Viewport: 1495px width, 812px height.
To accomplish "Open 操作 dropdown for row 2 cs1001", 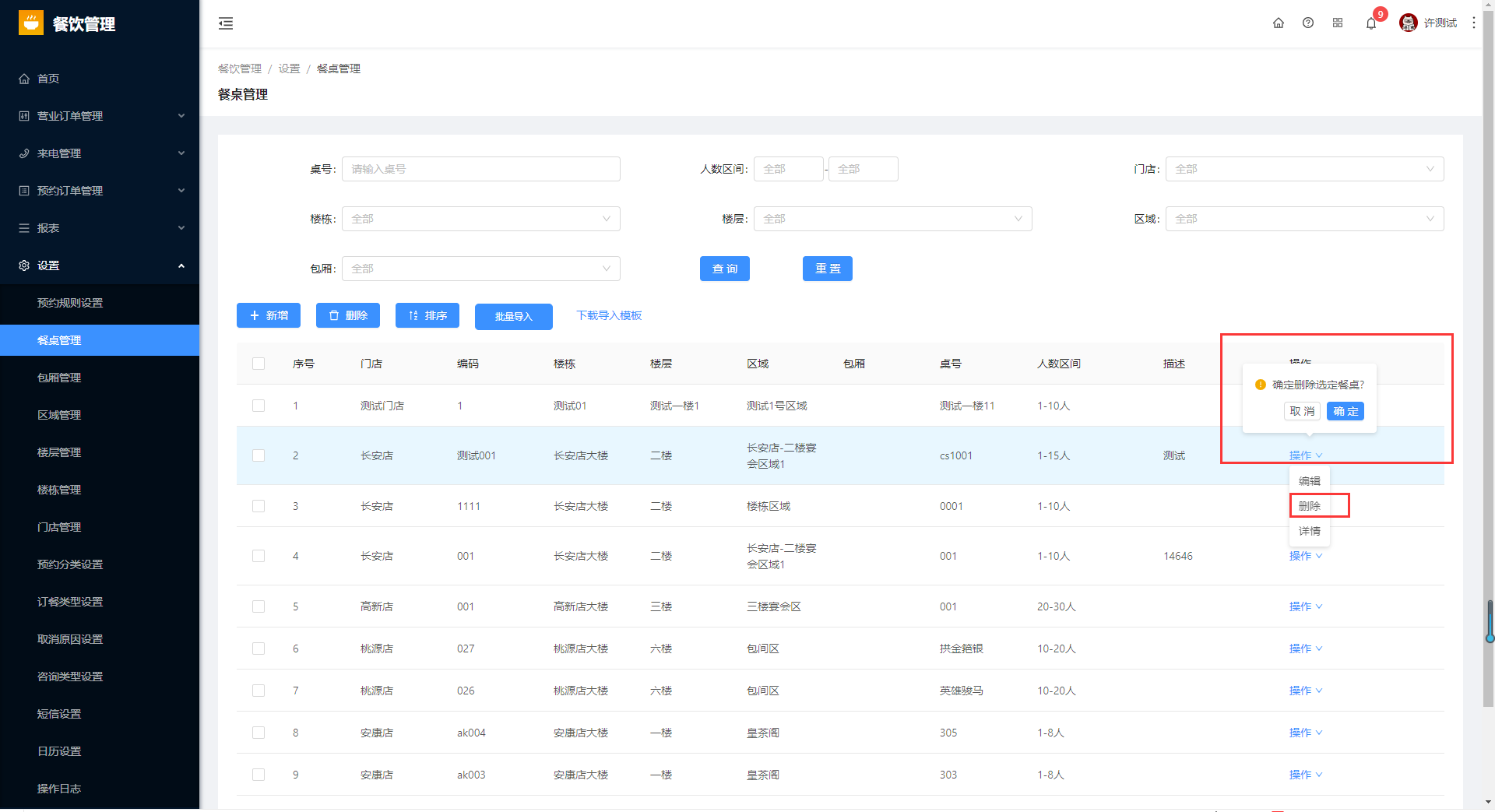I will coord(1306,455).
